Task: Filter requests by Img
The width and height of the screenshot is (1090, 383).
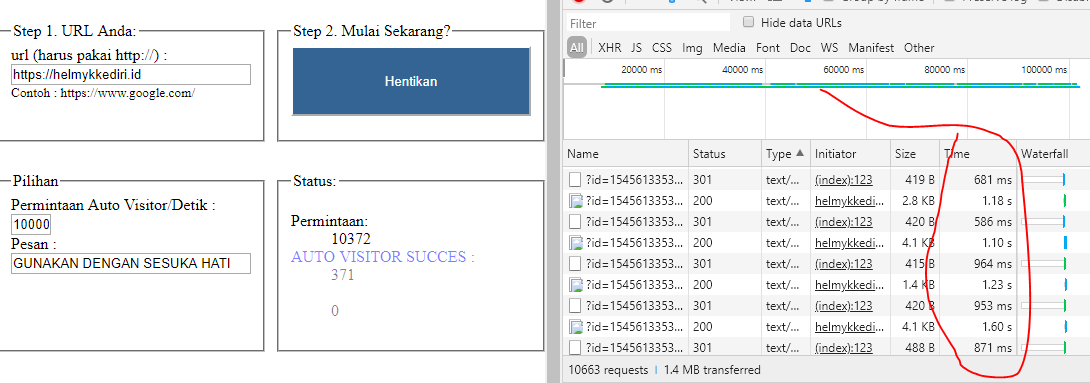Action: coord(692,48)
